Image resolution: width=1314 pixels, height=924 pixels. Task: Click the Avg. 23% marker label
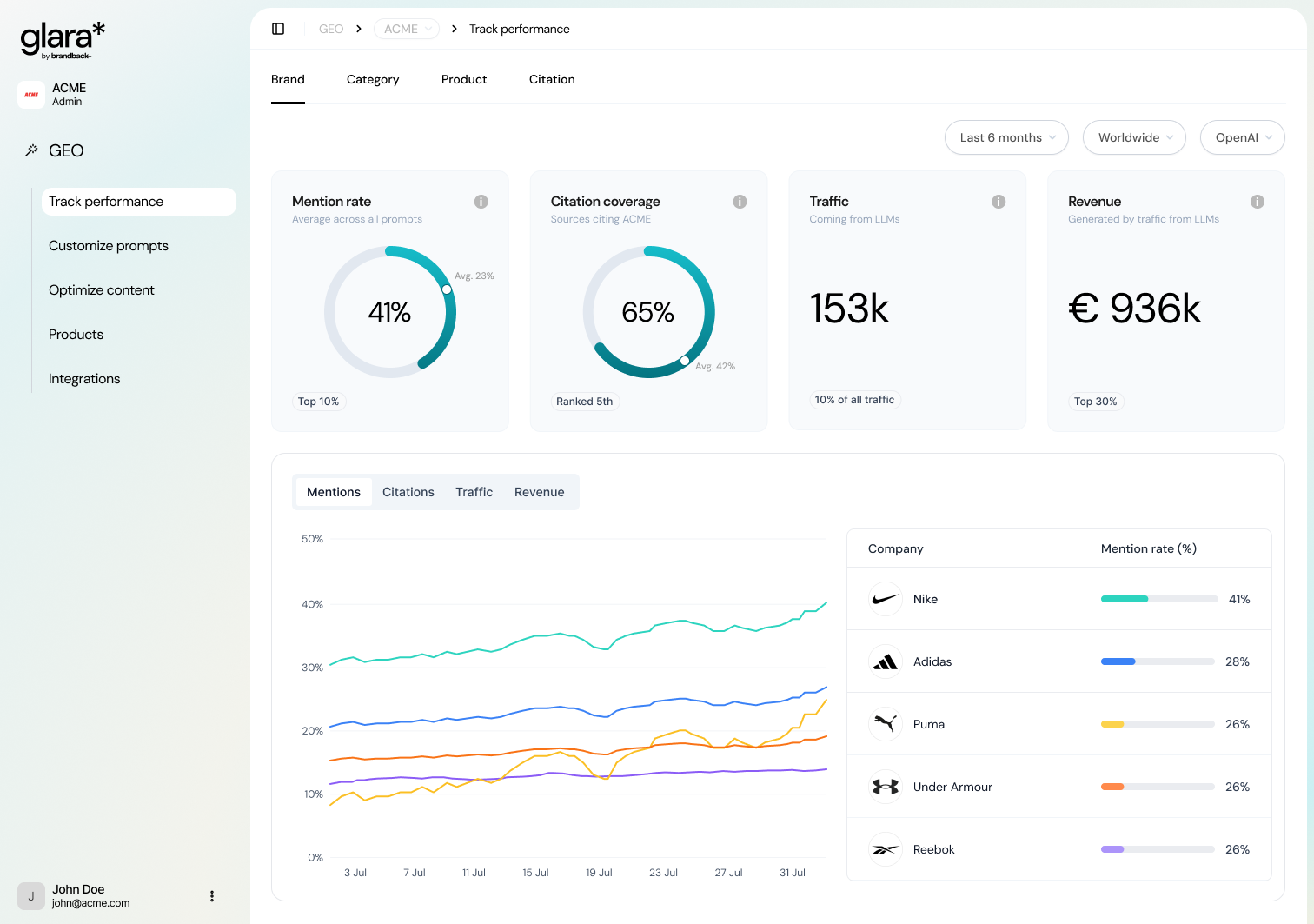tap(474, 276)
